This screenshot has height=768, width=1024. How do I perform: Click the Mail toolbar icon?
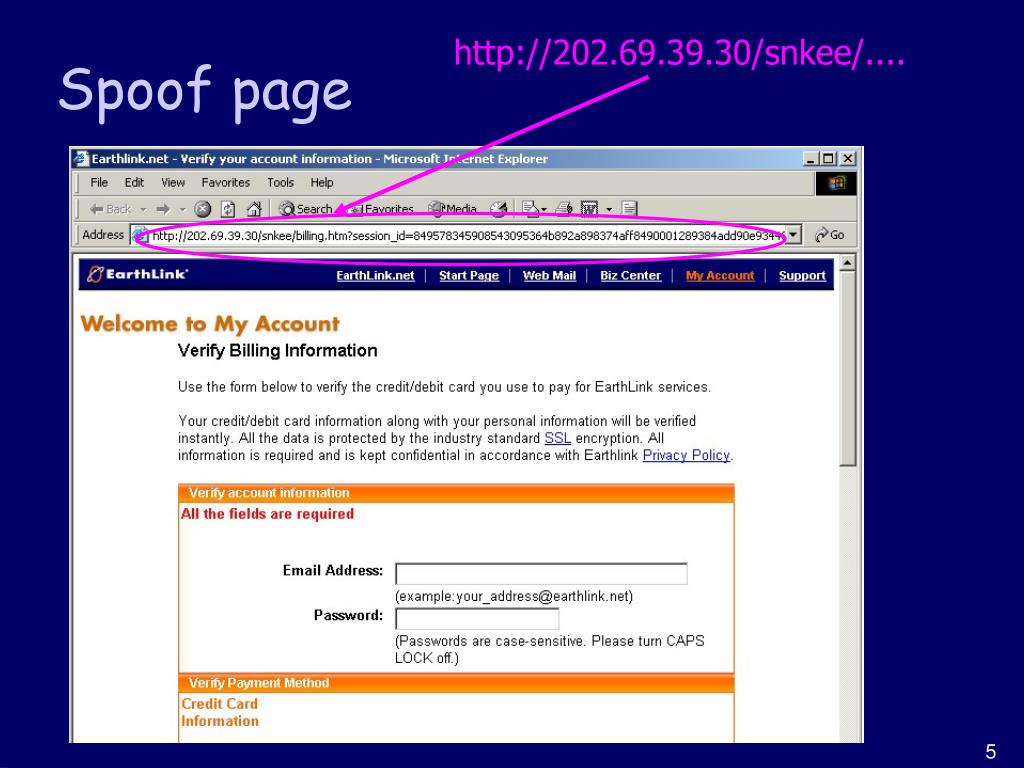click(x=530, y=209)
